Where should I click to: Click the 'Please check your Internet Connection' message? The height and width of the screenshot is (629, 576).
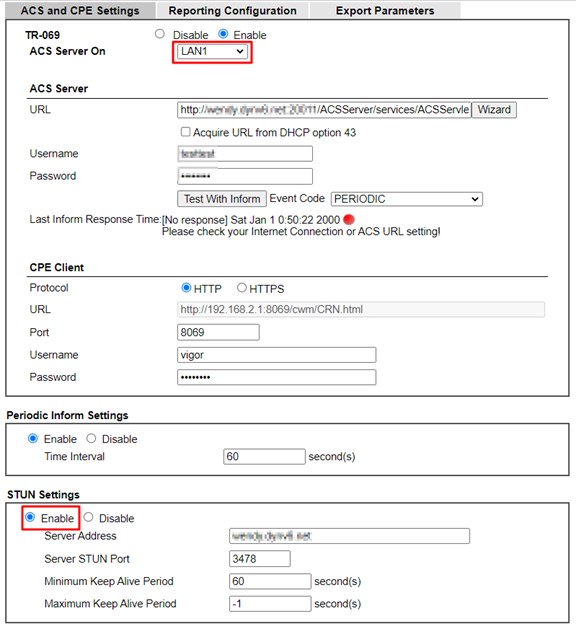(x=301, y=232)
